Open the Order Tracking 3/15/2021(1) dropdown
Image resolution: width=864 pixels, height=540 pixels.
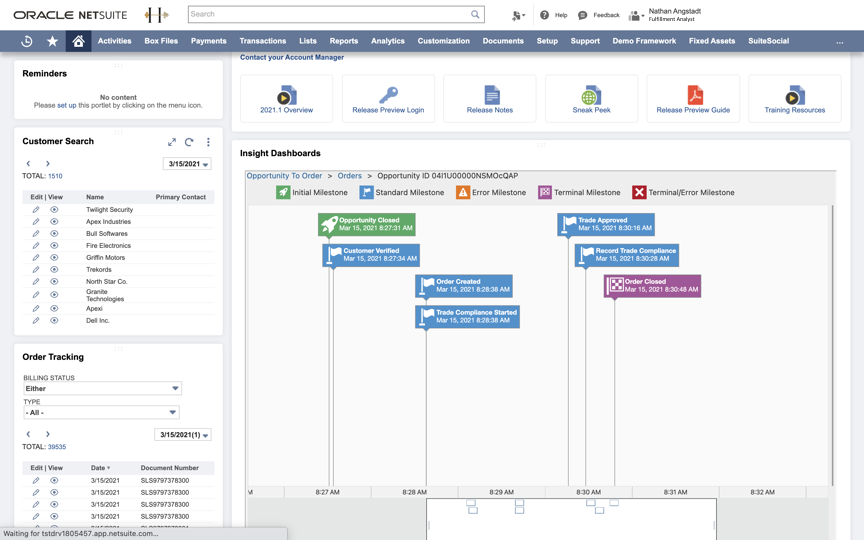[x=183, y=435]
